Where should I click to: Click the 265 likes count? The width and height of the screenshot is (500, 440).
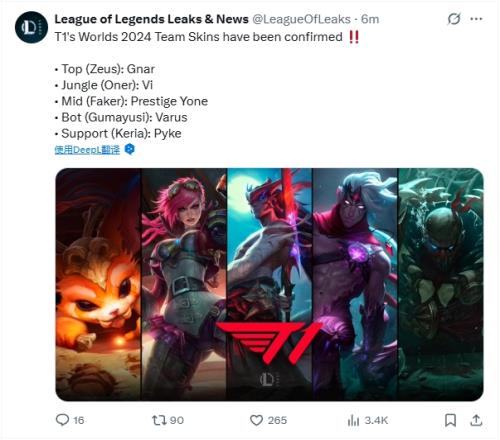pyautogui.click(x=277, y=420)
